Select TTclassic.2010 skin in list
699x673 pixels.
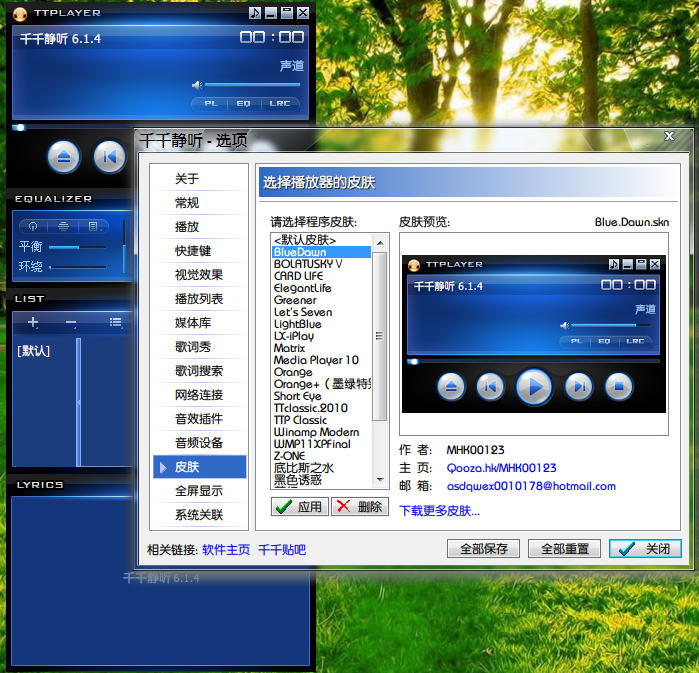[321, 408]
